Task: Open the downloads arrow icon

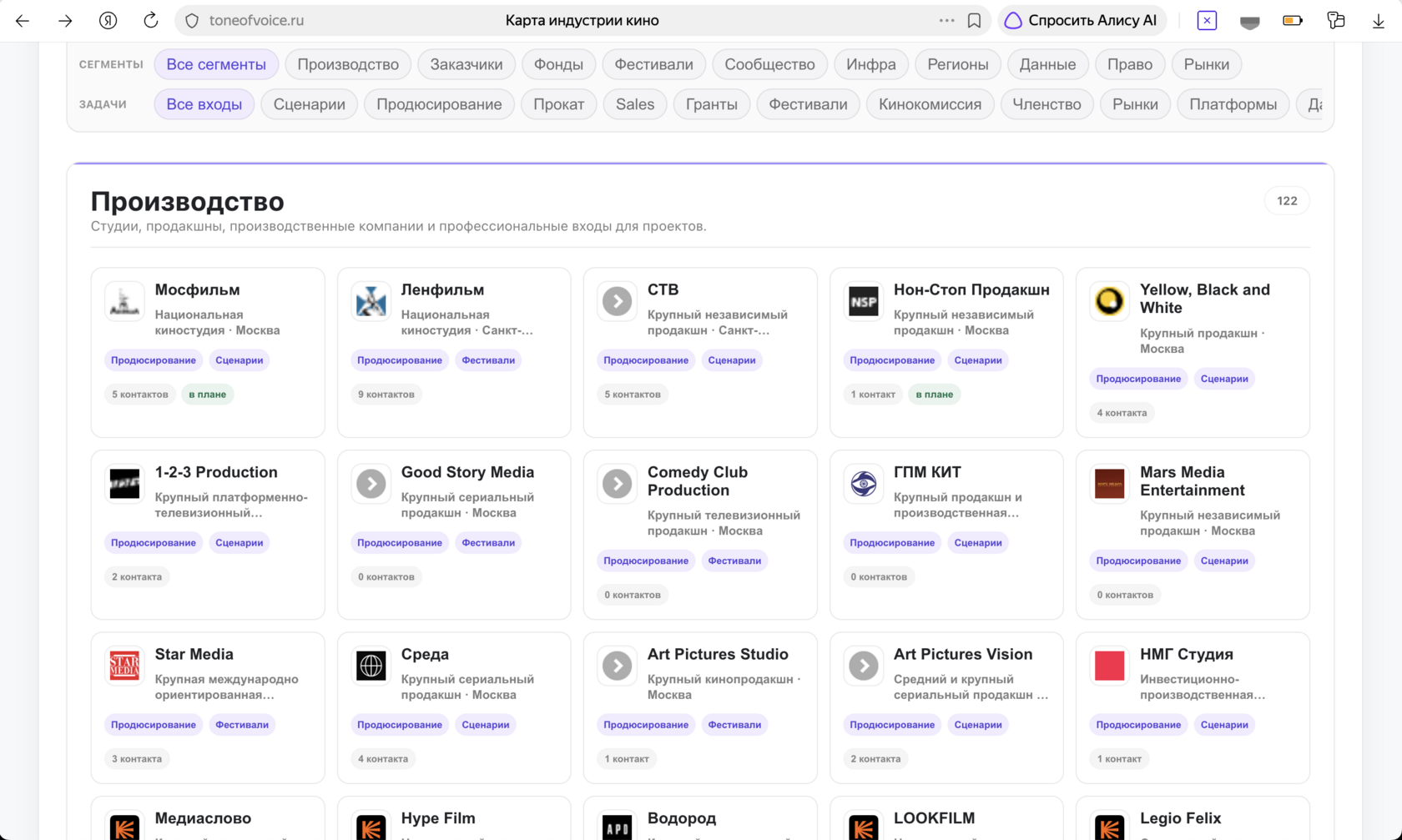Action: click(1379, 21)
